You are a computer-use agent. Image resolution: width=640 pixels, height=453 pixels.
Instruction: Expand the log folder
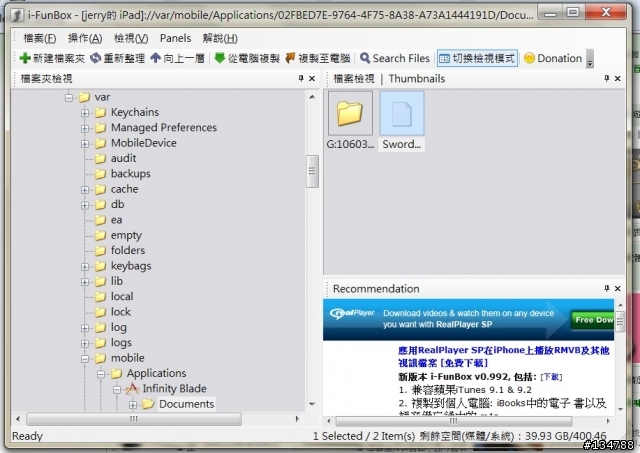(84, 328)
